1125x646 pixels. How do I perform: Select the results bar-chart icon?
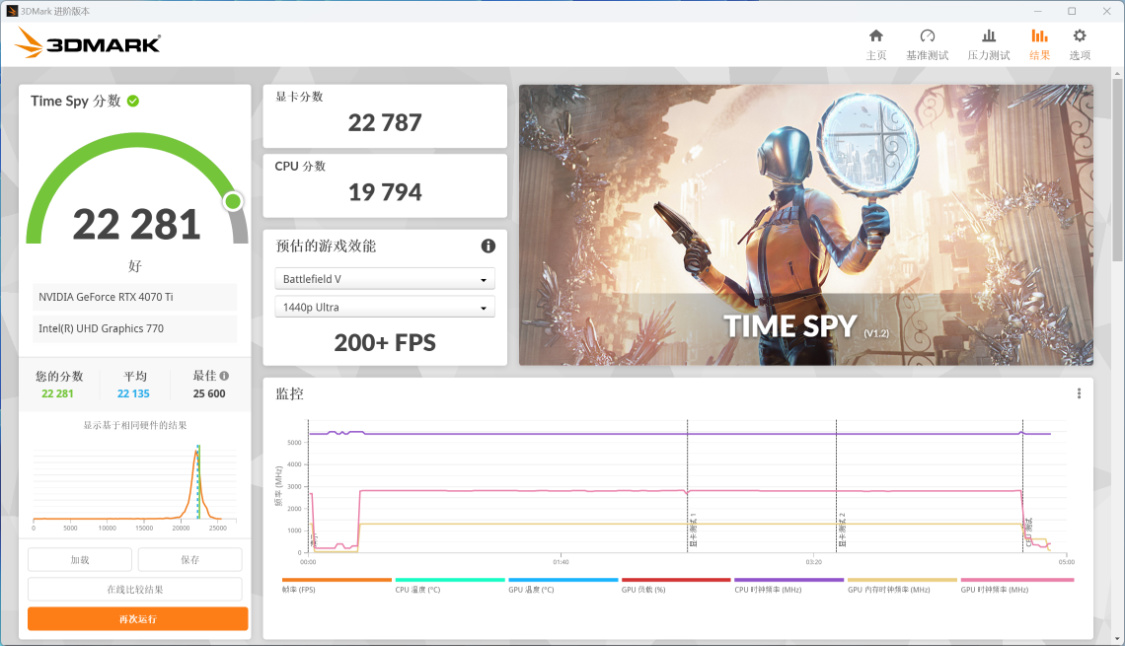point(1039,36)
